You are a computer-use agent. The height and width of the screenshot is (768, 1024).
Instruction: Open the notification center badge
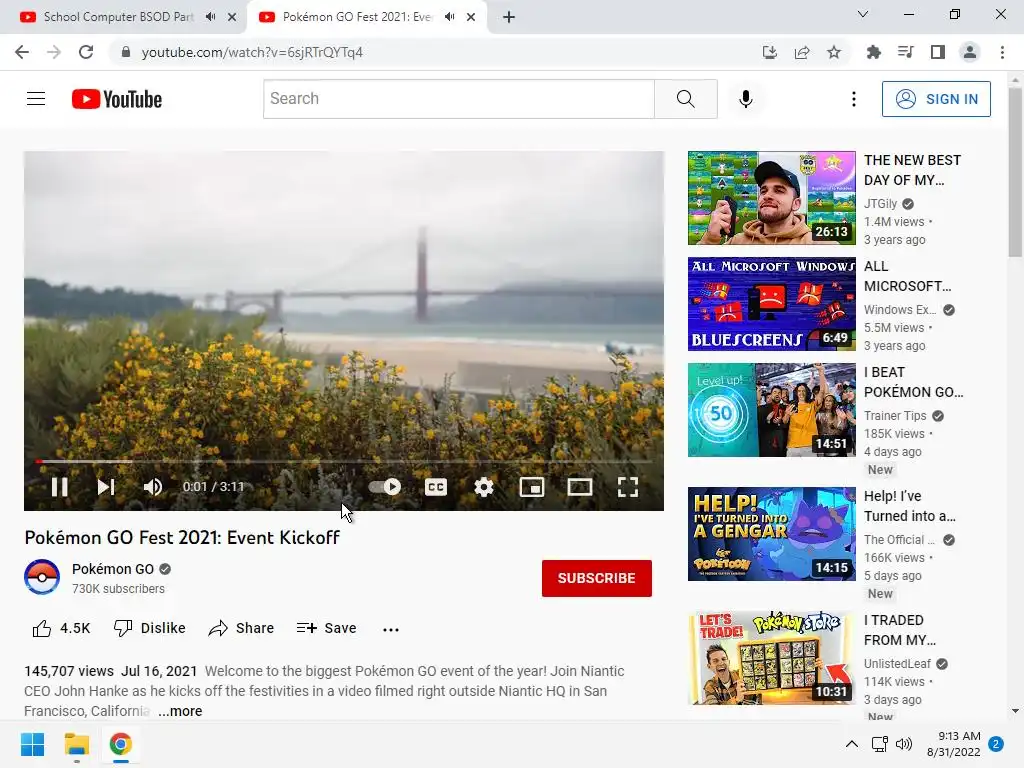click(x=996, y=744)
